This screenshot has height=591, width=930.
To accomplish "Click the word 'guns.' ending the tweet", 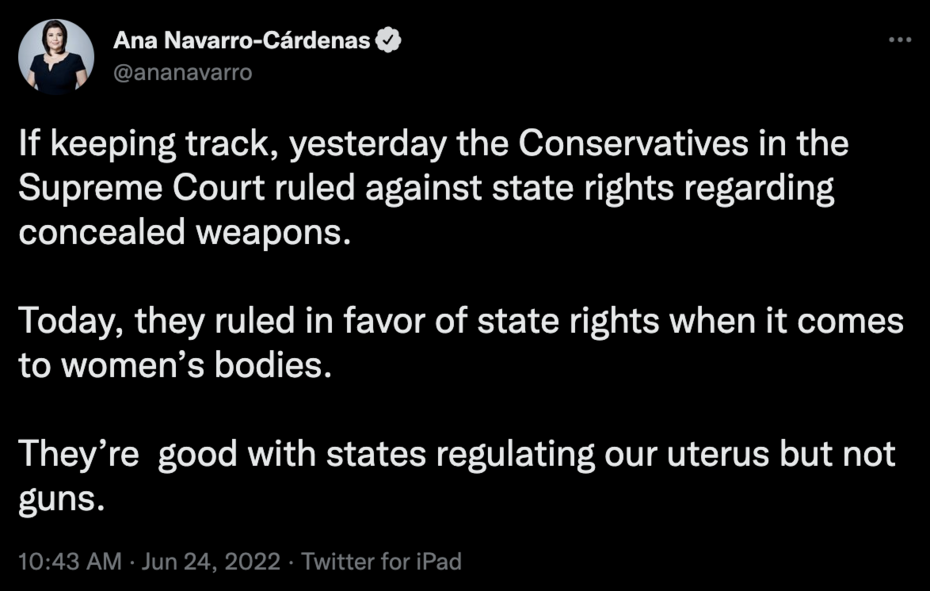I will pyautogui.click(x=62, y=499).
